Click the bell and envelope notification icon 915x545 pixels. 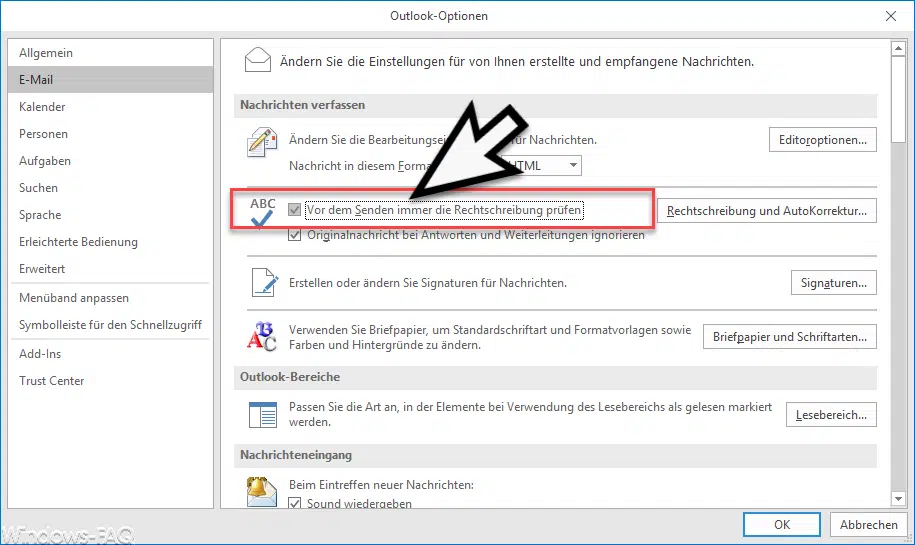click(x=261, y=491)
